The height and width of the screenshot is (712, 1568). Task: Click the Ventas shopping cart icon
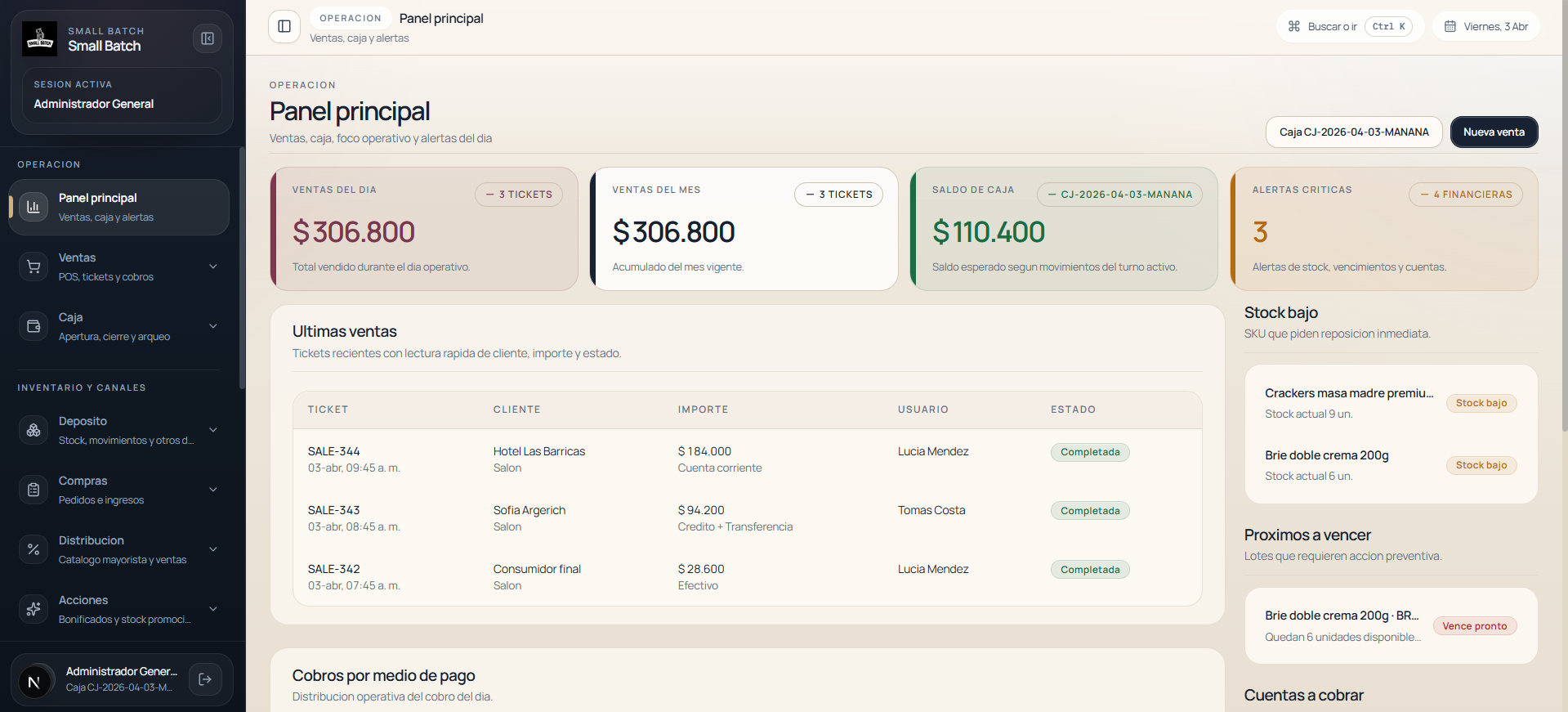coord(34,266)
